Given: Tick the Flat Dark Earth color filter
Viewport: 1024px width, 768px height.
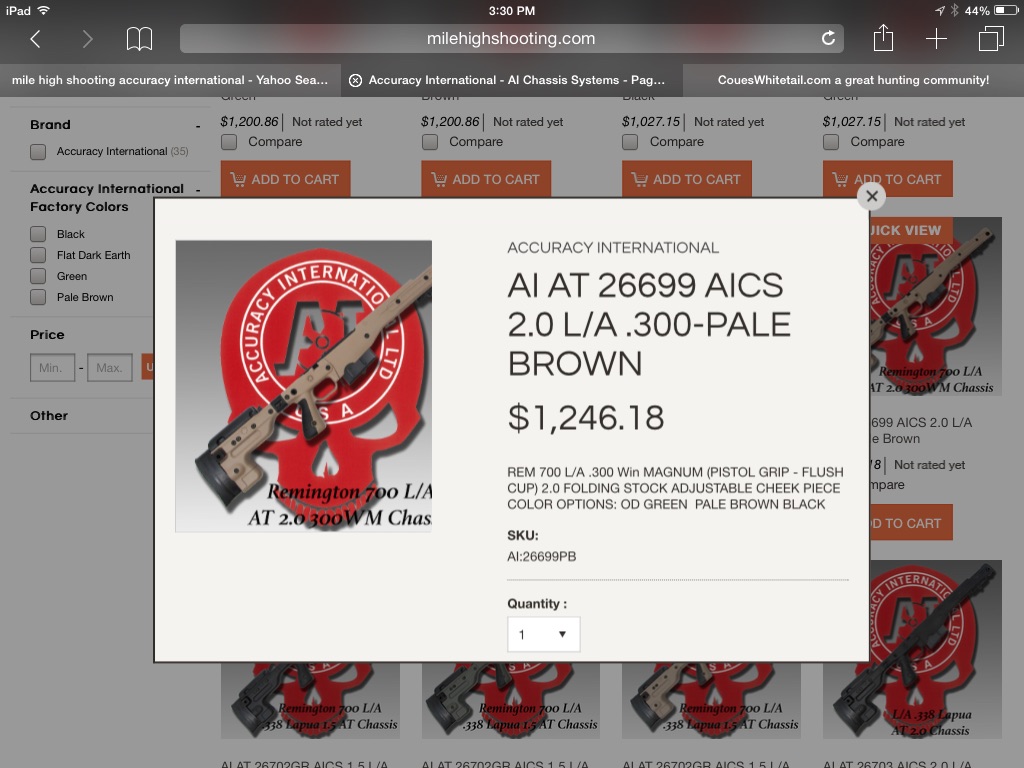Looking at the screenshot, I should click(x=38, y=255).
